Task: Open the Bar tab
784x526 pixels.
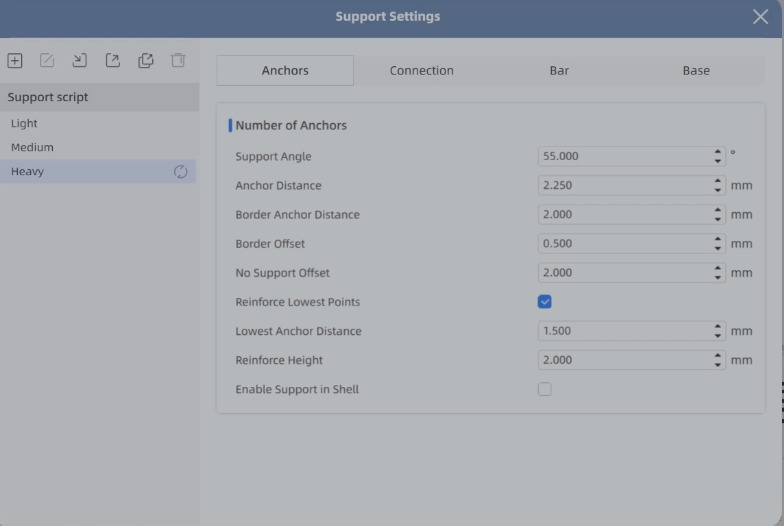Action: pos(559,71)
